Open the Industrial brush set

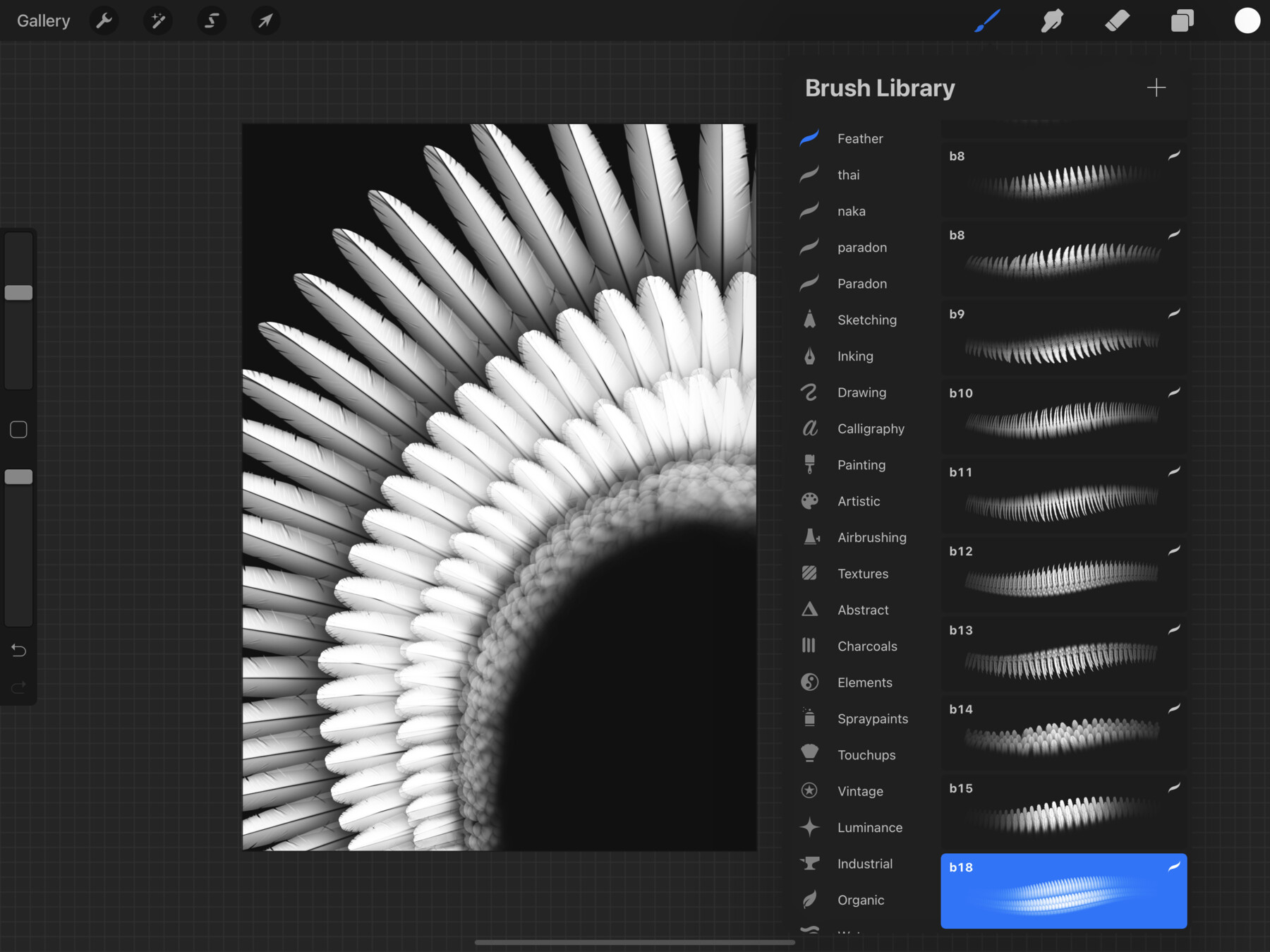(865, 864)
